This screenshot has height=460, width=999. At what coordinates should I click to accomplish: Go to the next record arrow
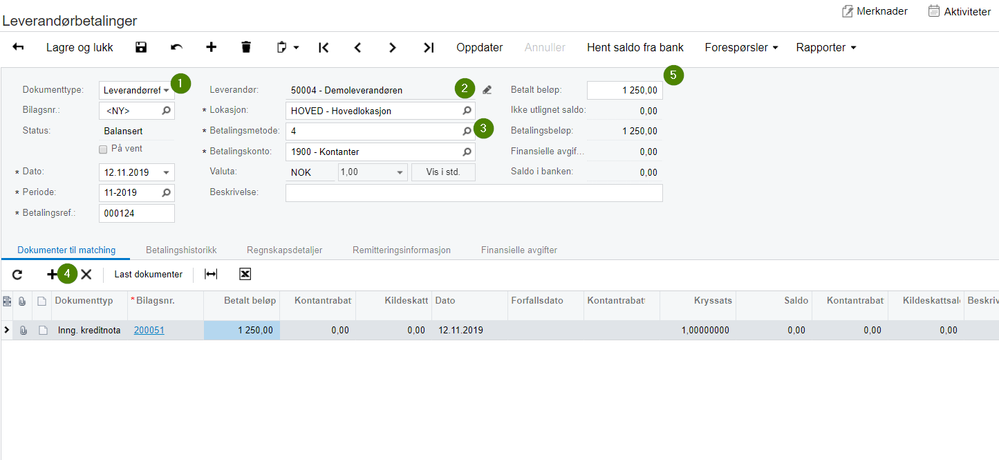392,47
